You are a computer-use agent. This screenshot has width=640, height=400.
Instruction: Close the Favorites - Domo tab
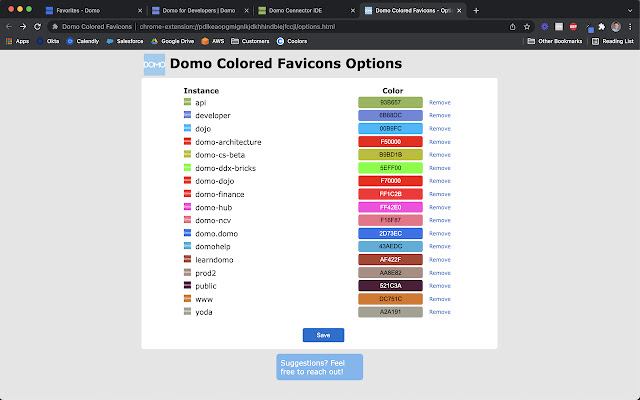tap(140, 11)
